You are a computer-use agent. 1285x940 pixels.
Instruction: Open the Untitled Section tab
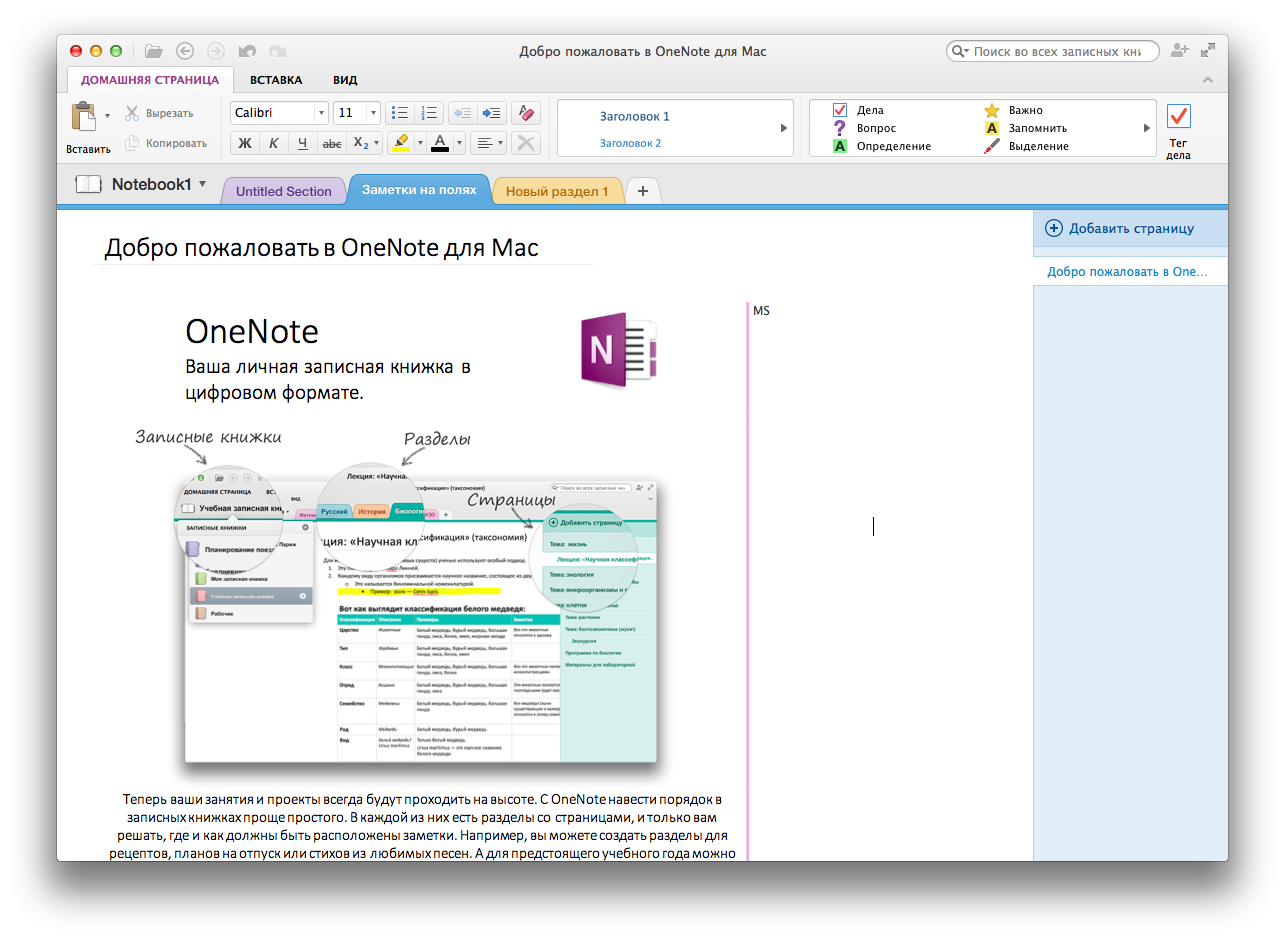coord(283,191)
